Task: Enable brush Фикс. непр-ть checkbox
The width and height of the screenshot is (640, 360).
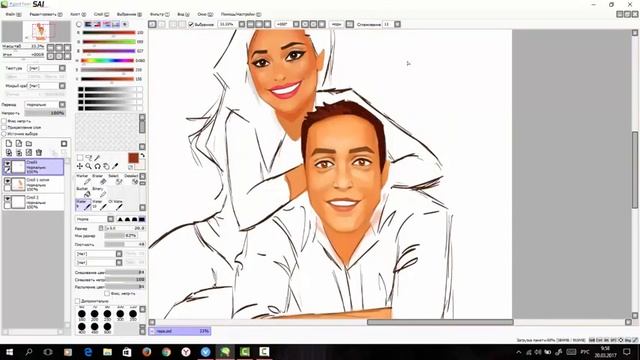Action: click(107, 293)
